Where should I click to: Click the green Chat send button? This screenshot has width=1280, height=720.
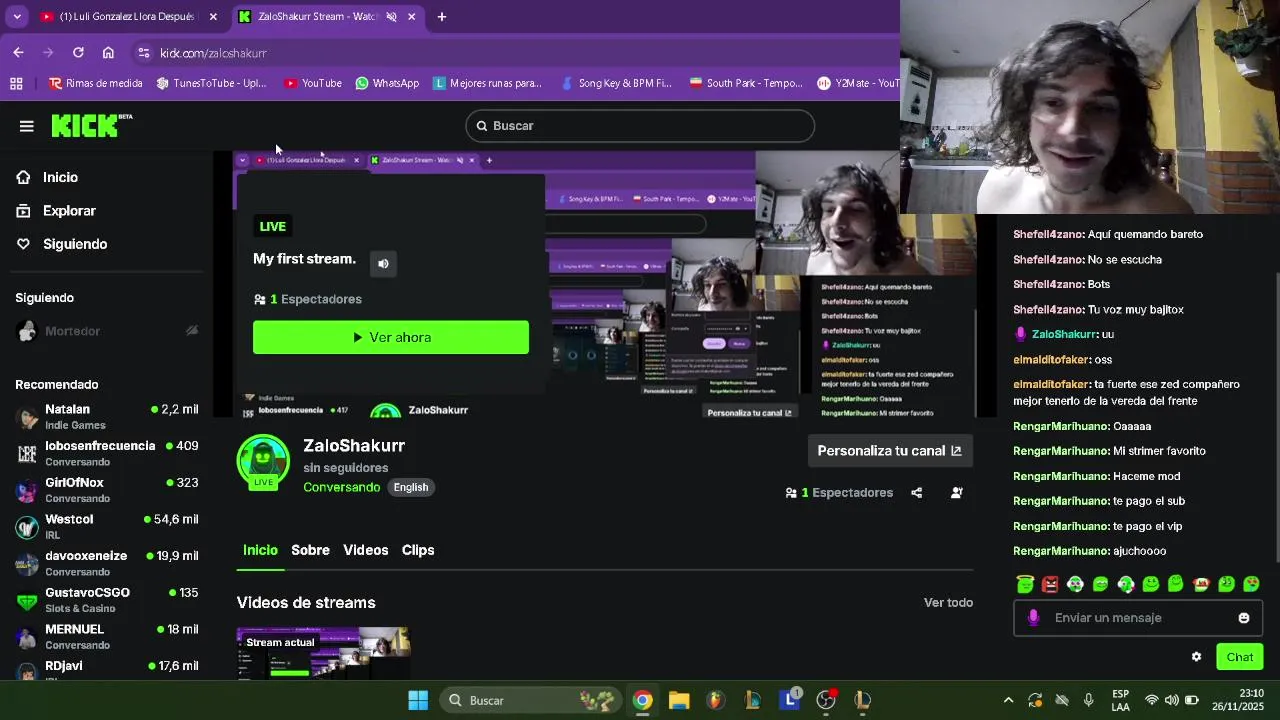click(1240, 657)
